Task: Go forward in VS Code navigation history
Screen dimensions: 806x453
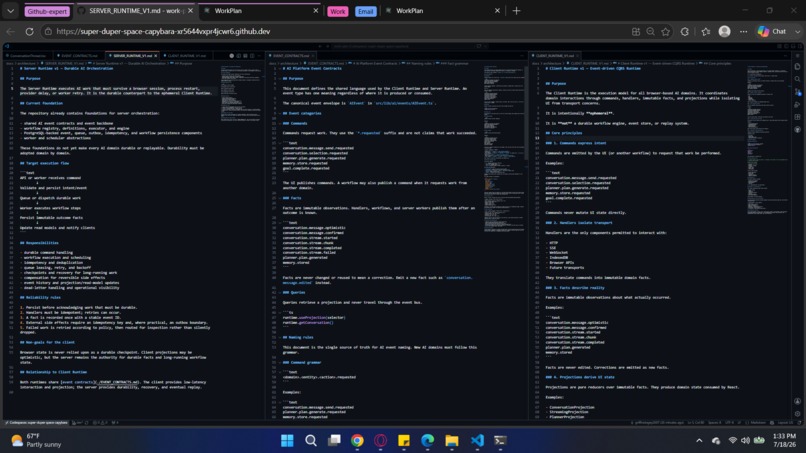Action: coord(328,46)
